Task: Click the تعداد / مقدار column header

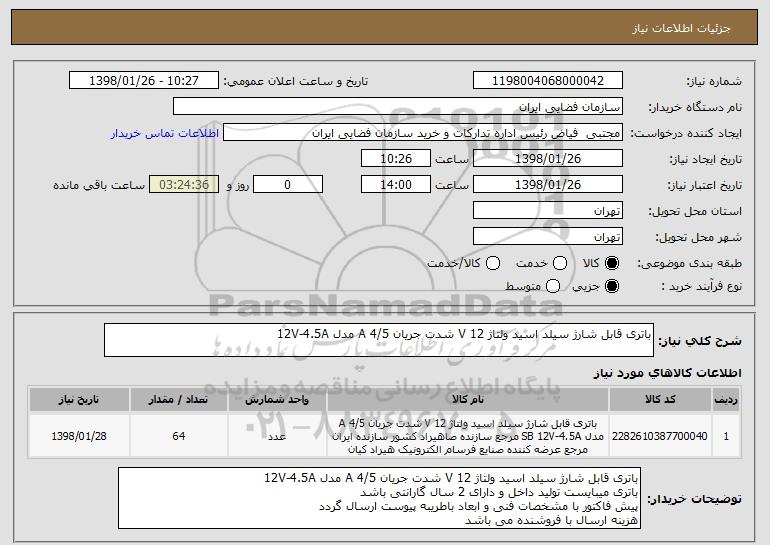Action: [179, 400]
